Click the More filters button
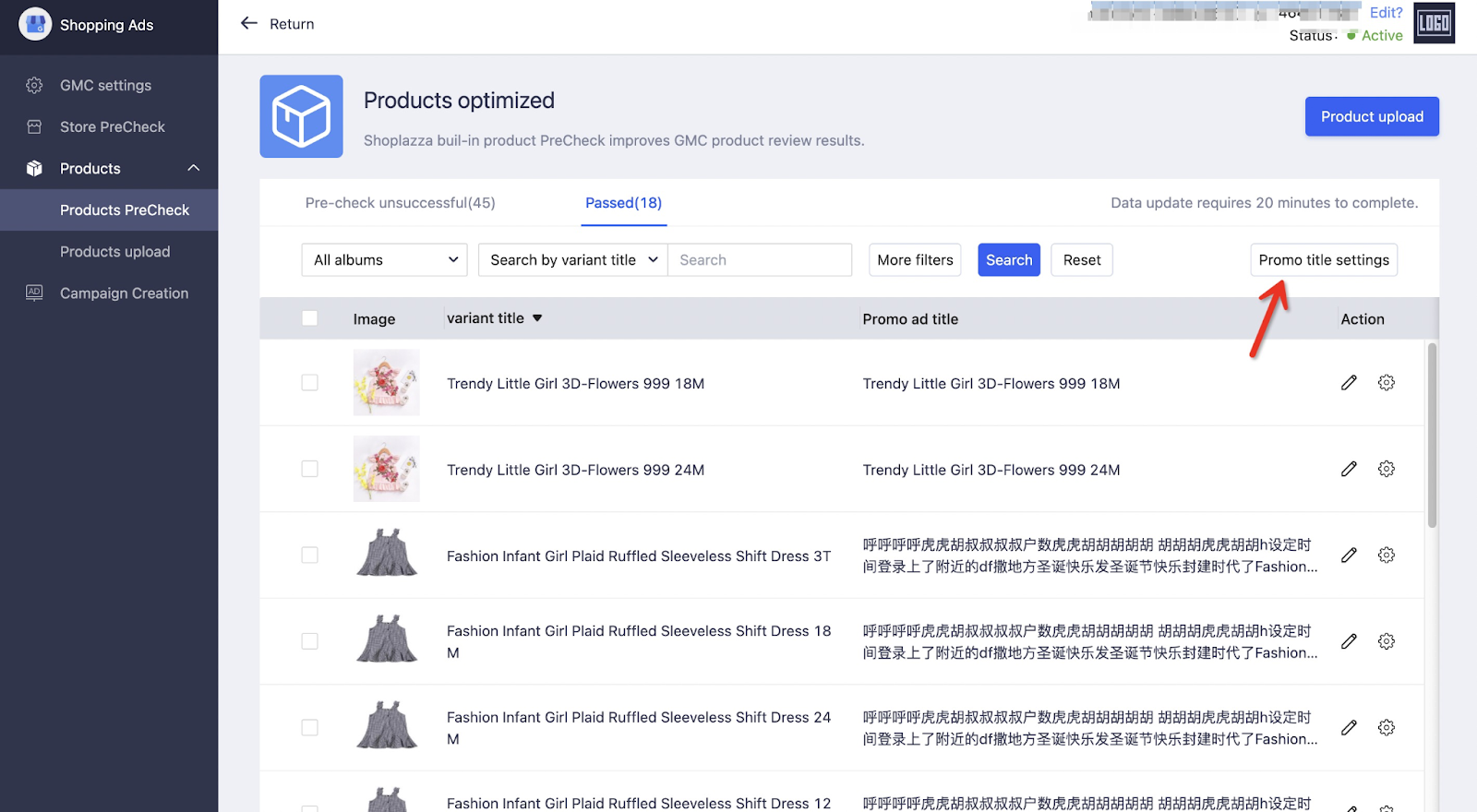 pyautogui.click(x=915, y=260)
